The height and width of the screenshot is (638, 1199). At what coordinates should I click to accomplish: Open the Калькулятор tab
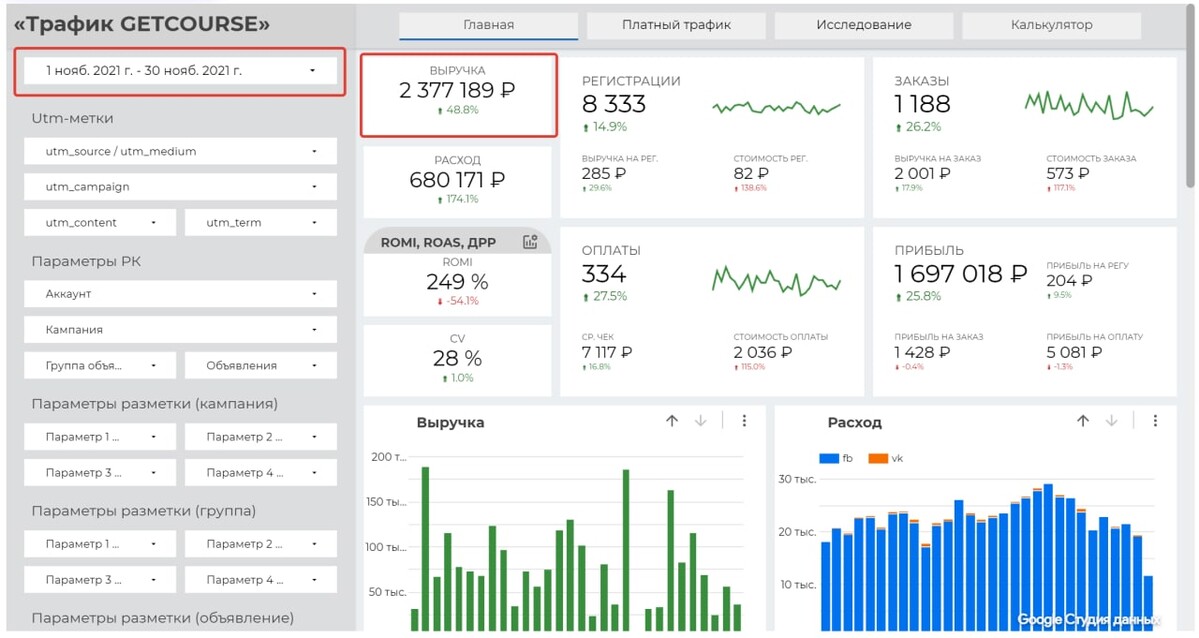click(1051, 25)
